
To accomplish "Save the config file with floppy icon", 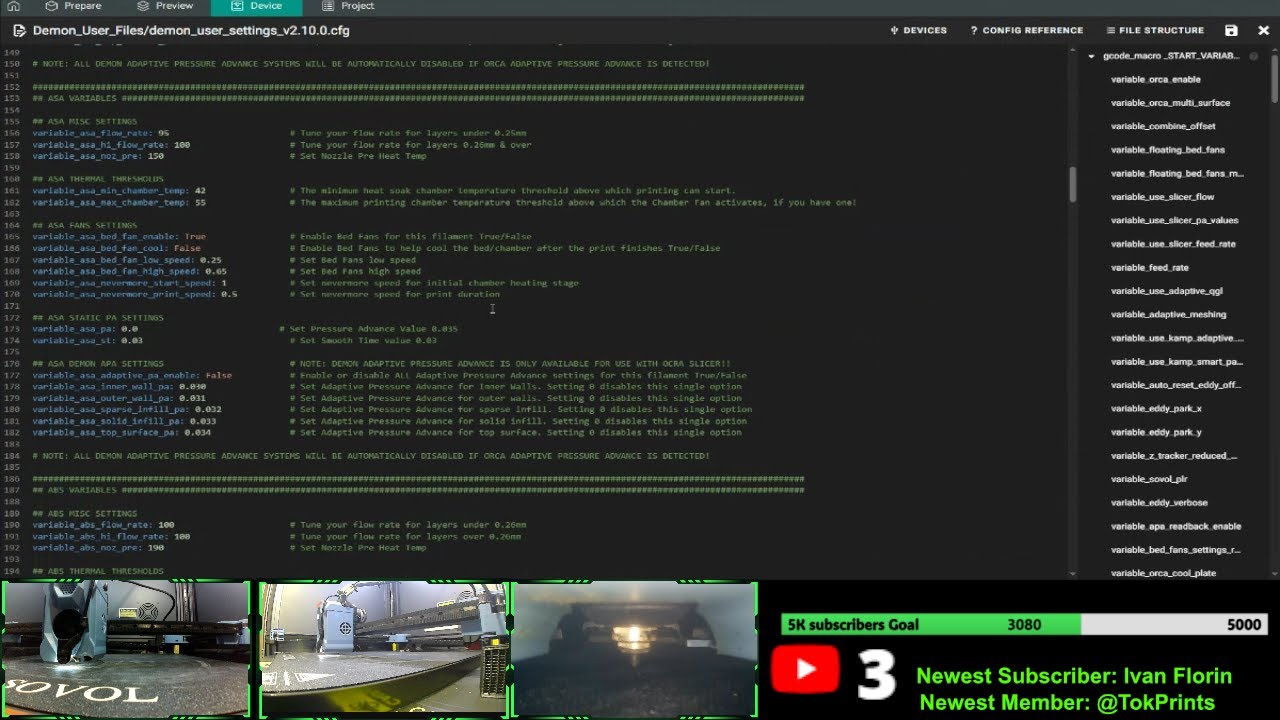I will coord(1231,31).
